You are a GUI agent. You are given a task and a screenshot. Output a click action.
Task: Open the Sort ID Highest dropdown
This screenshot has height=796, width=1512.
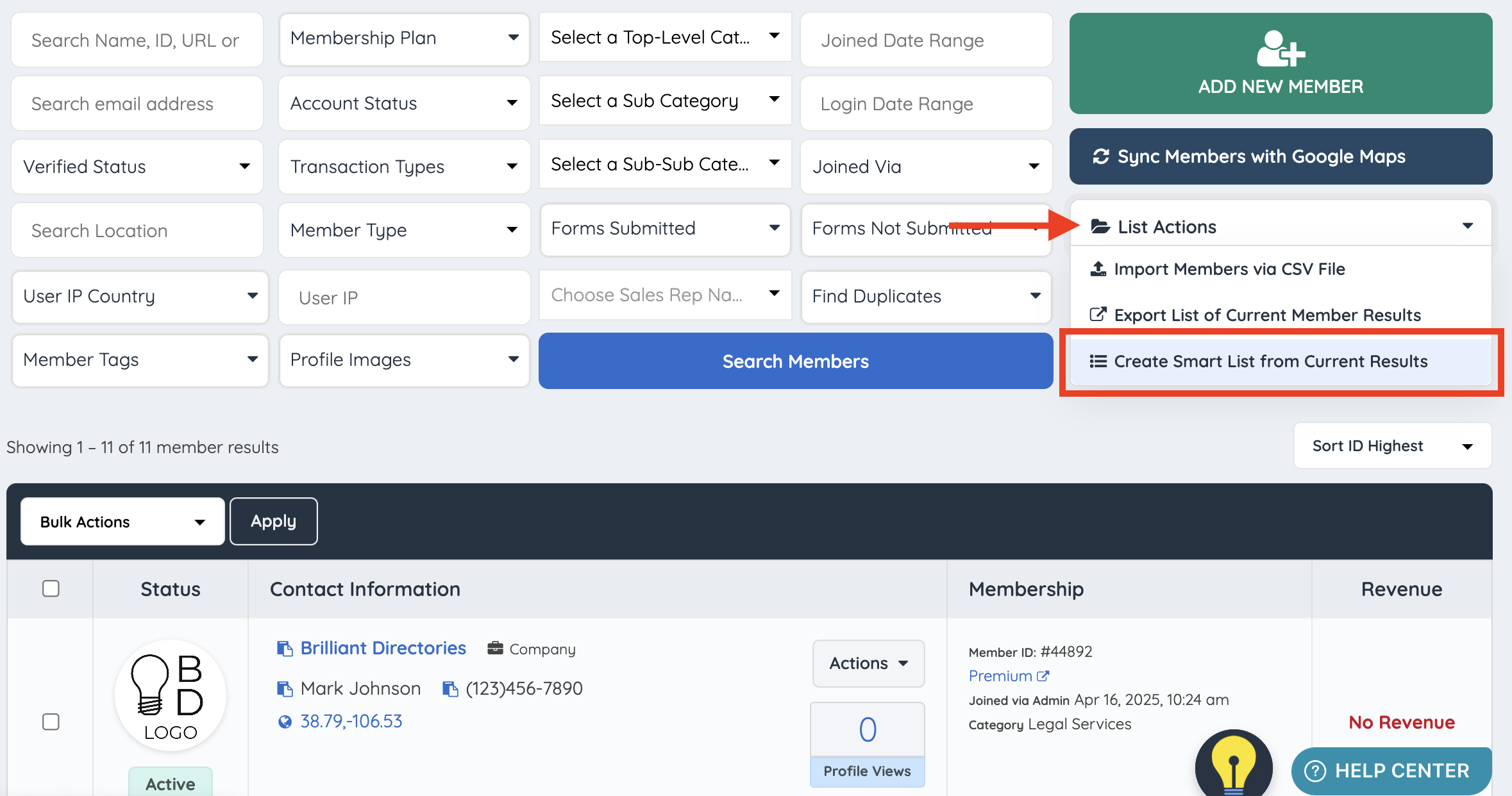(x=1392, y=446)
